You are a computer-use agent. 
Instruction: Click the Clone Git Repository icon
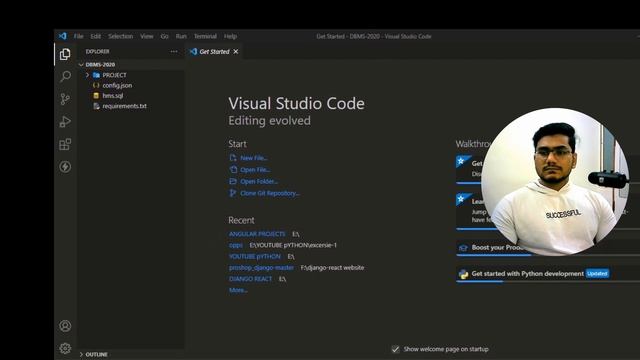pyautogui.click(x=233, y=193)
